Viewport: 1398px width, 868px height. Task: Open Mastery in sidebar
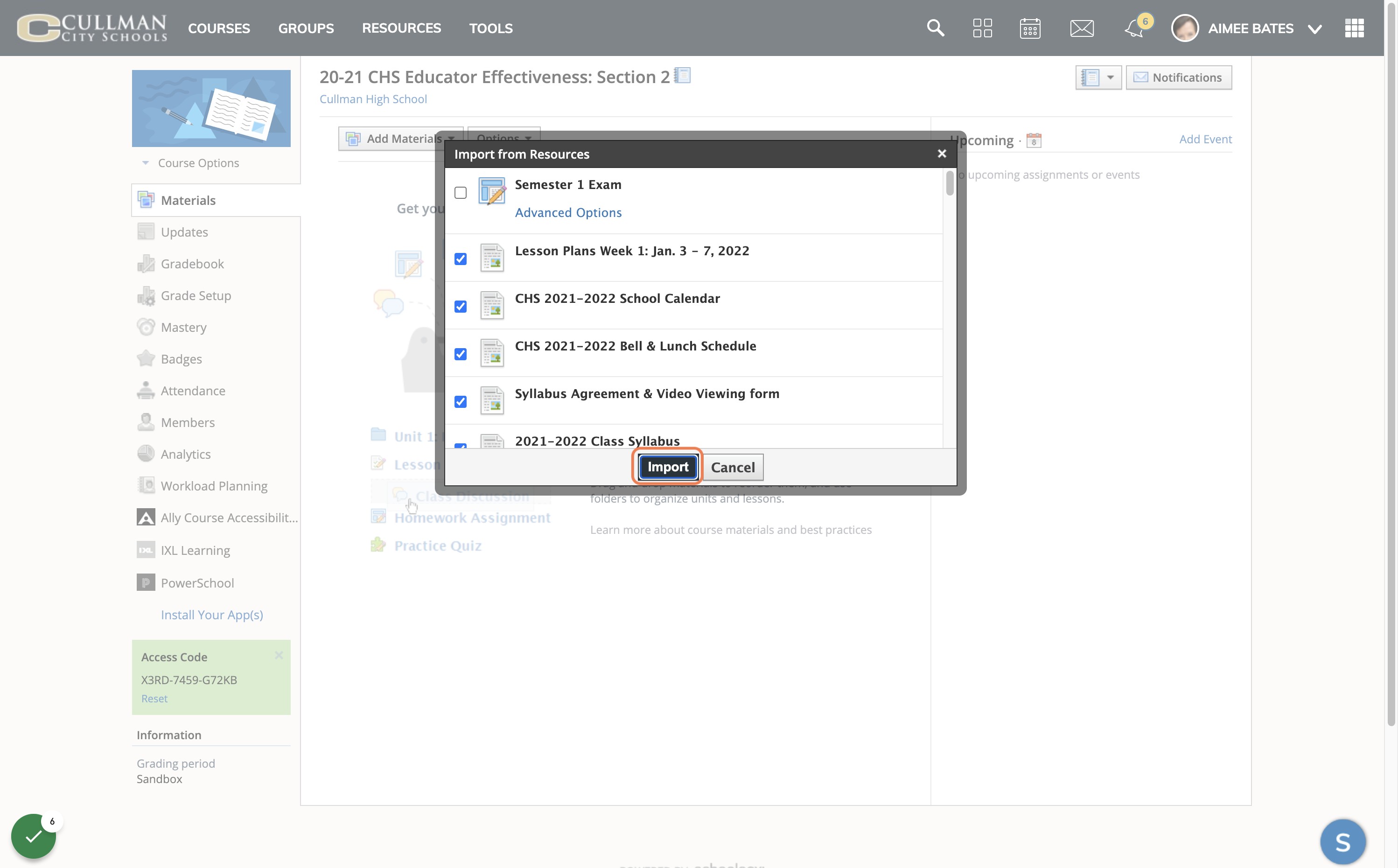click(x=183, y=327)
